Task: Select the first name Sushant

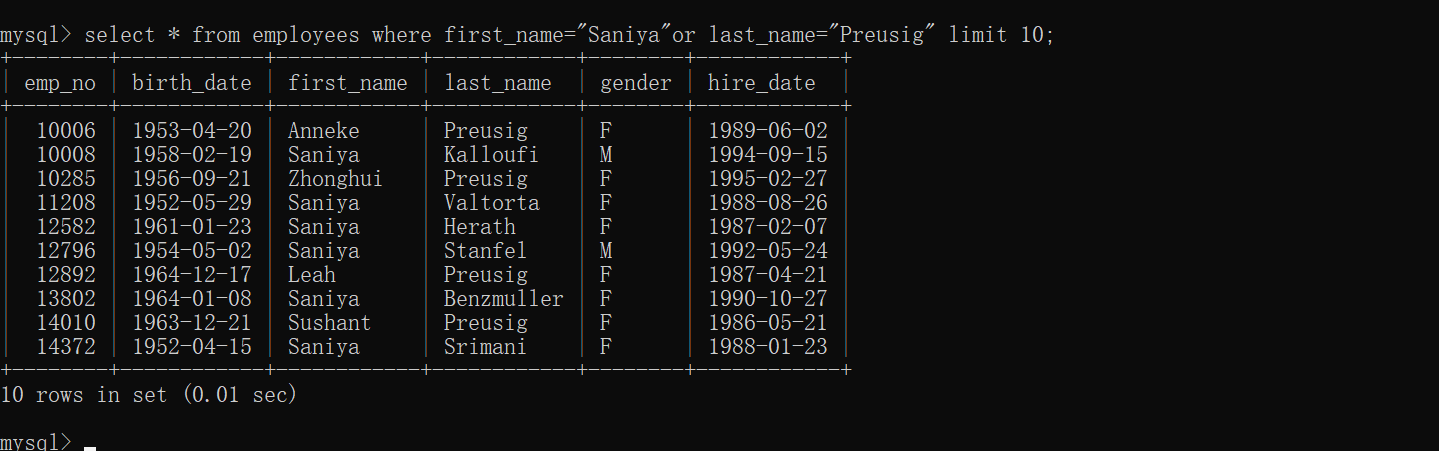Action: point(330,323)
